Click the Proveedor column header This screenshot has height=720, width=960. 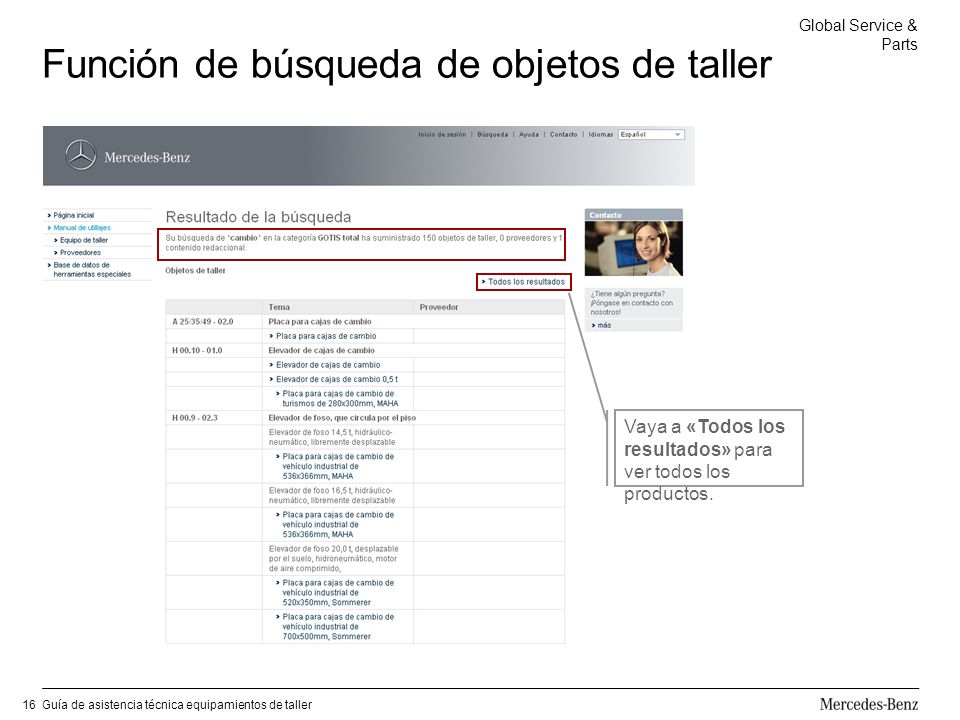438,307
